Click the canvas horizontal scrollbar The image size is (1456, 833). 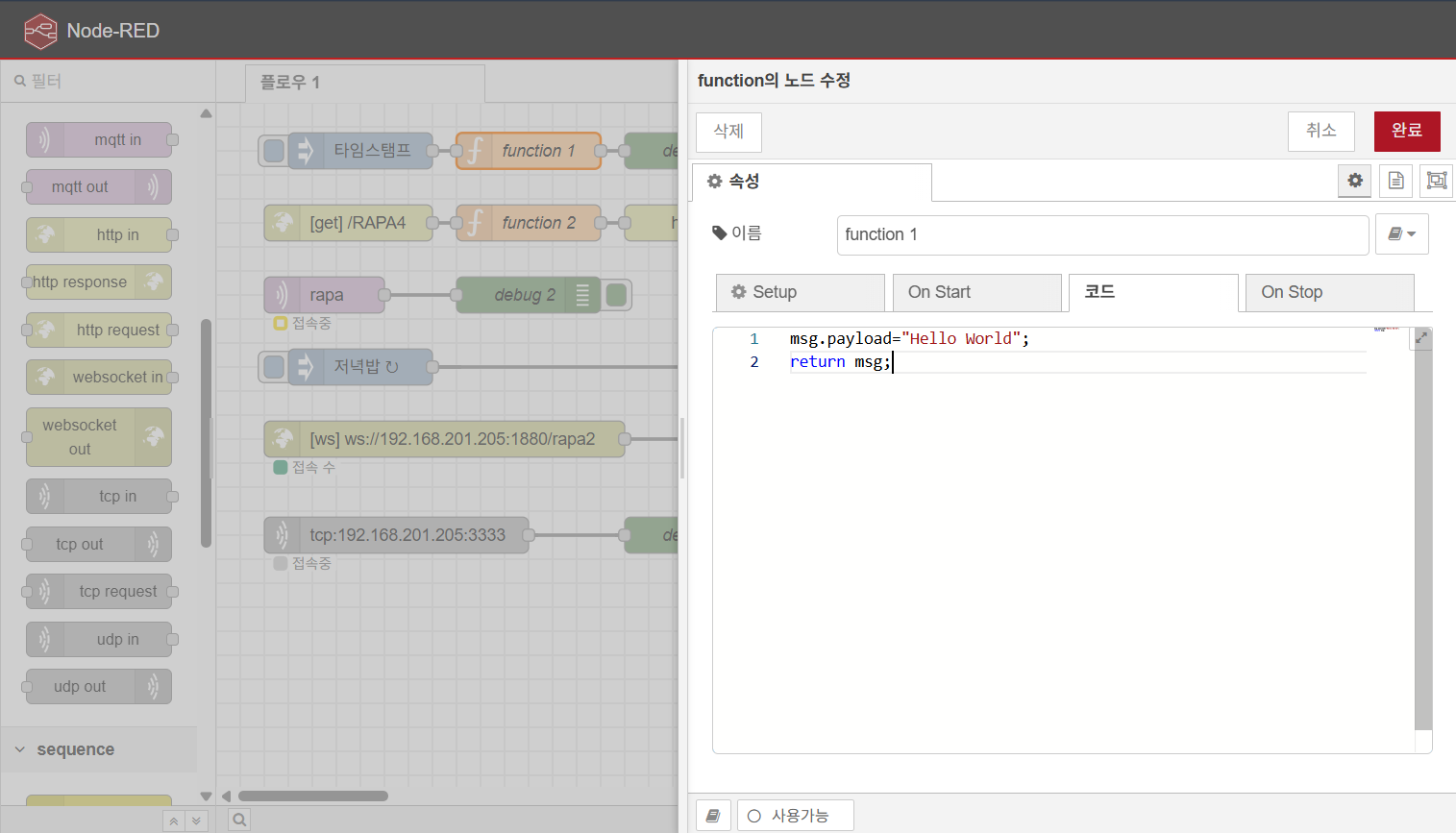313,796
